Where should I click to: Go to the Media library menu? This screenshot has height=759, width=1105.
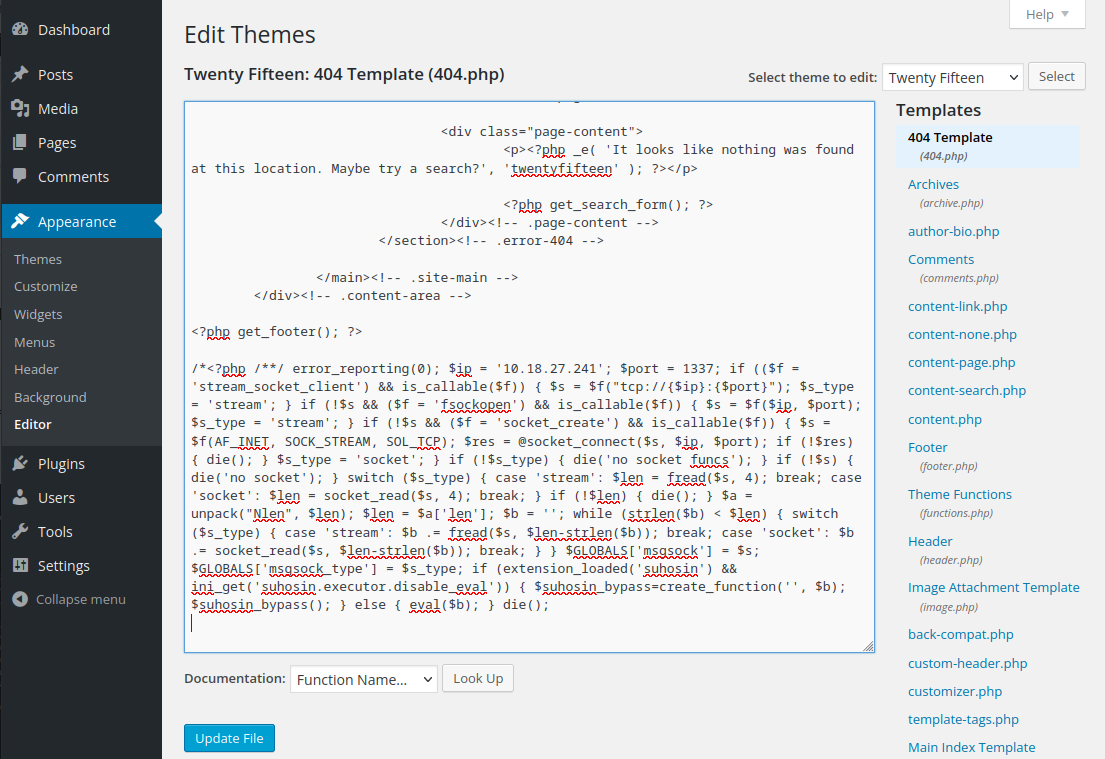pos(58,109)
